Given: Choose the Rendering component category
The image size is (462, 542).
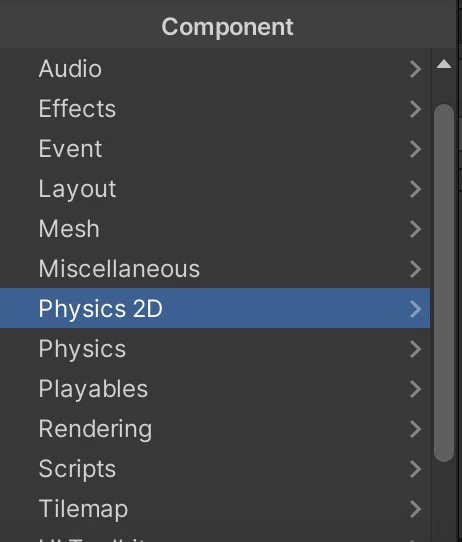Looking at the screenshot, I should (x=215, y=429).
